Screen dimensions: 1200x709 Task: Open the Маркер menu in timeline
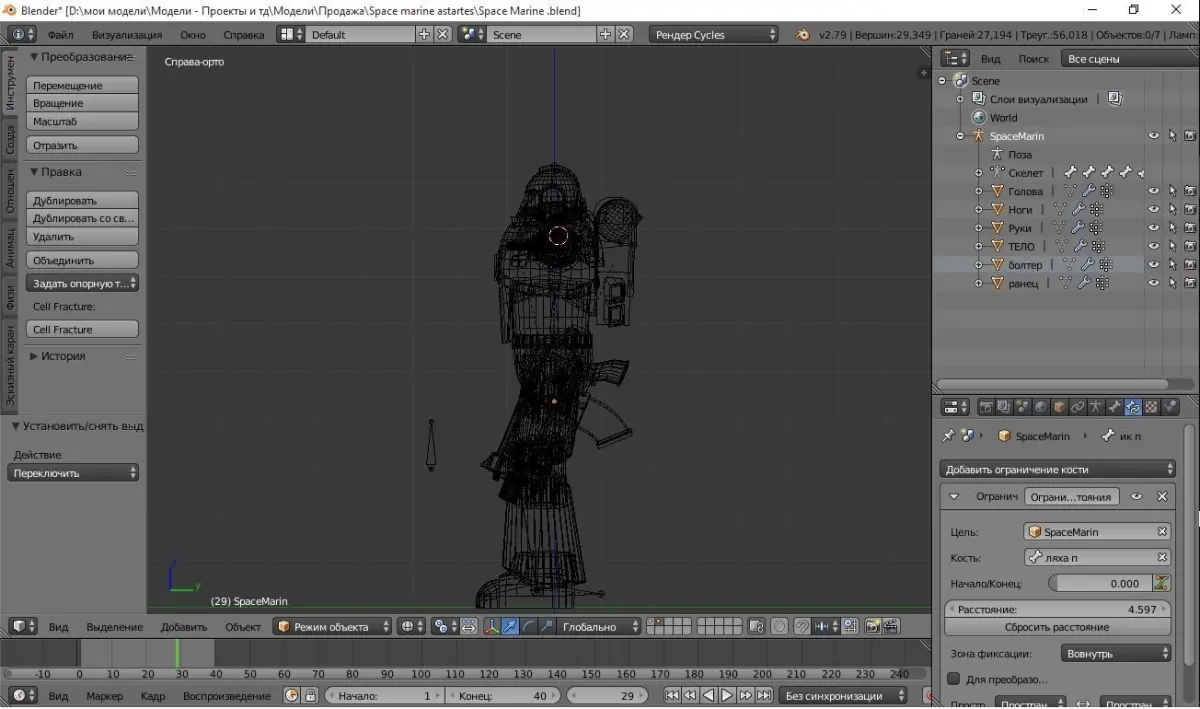click(x=104, y=695)
